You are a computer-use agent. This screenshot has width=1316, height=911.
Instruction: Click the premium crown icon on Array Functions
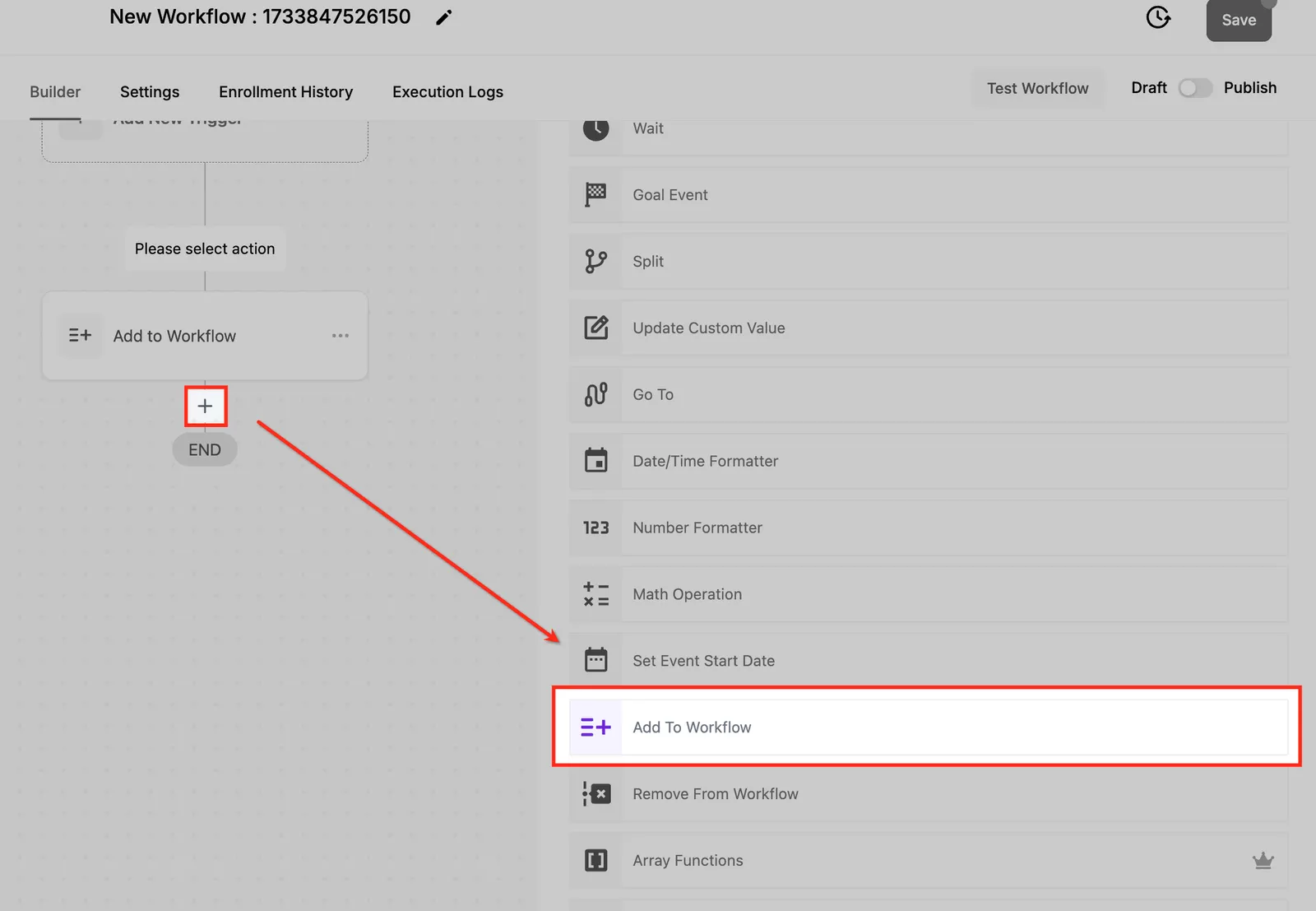(1263, 861)
